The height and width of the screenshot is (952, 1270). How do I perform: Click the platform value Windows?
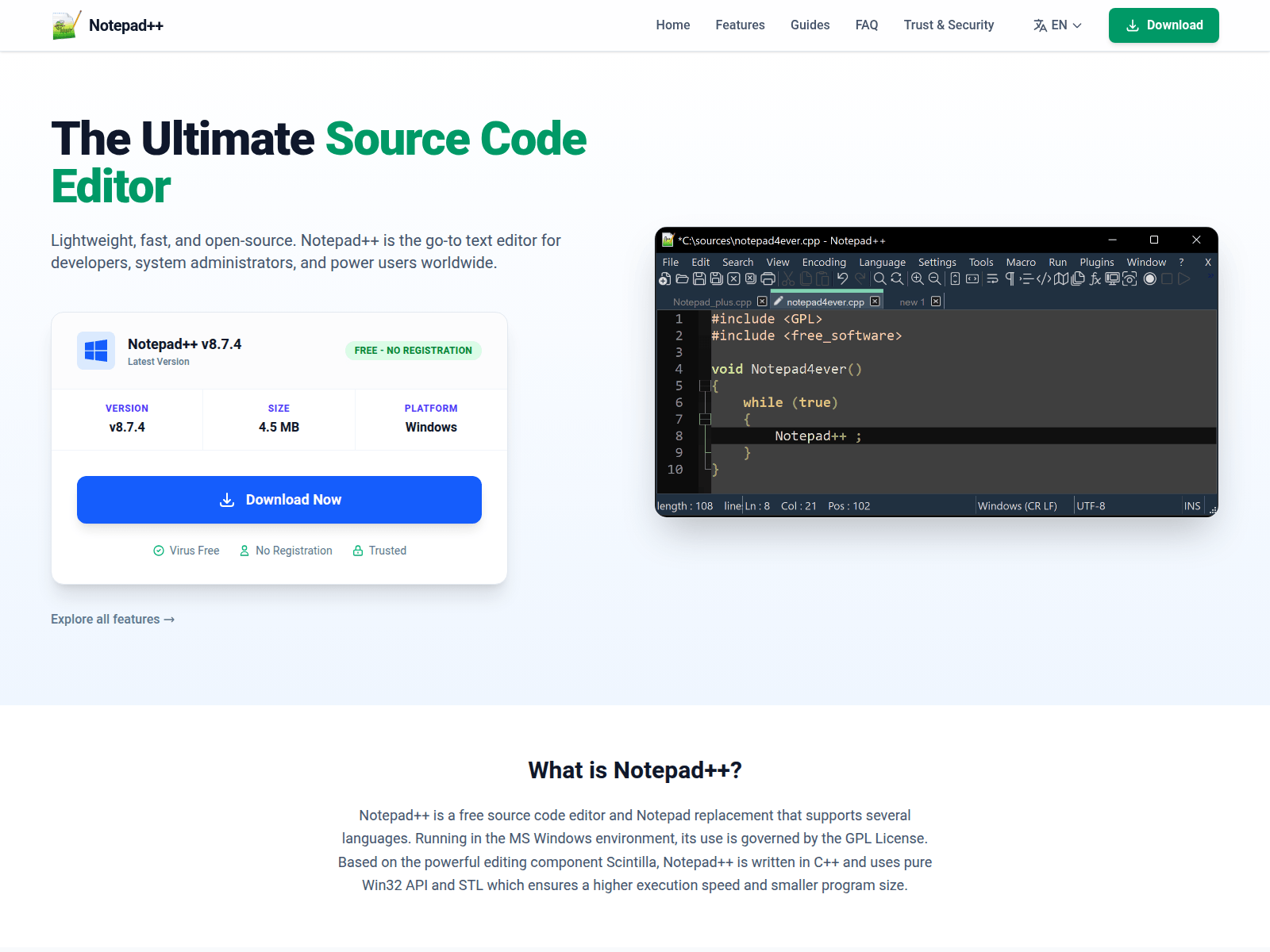click(x=431, y=427)
